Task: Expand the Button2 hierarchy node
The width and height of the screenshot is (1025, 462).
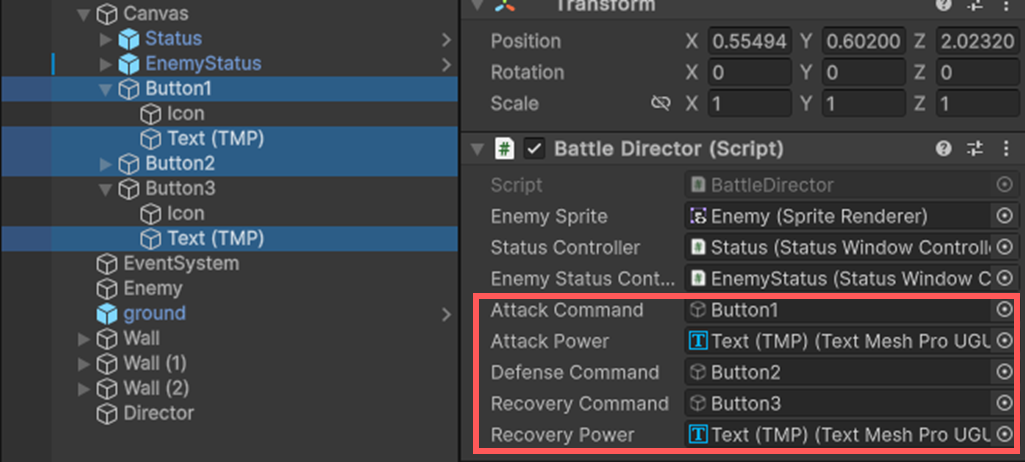Action: (x=106, y=164)
